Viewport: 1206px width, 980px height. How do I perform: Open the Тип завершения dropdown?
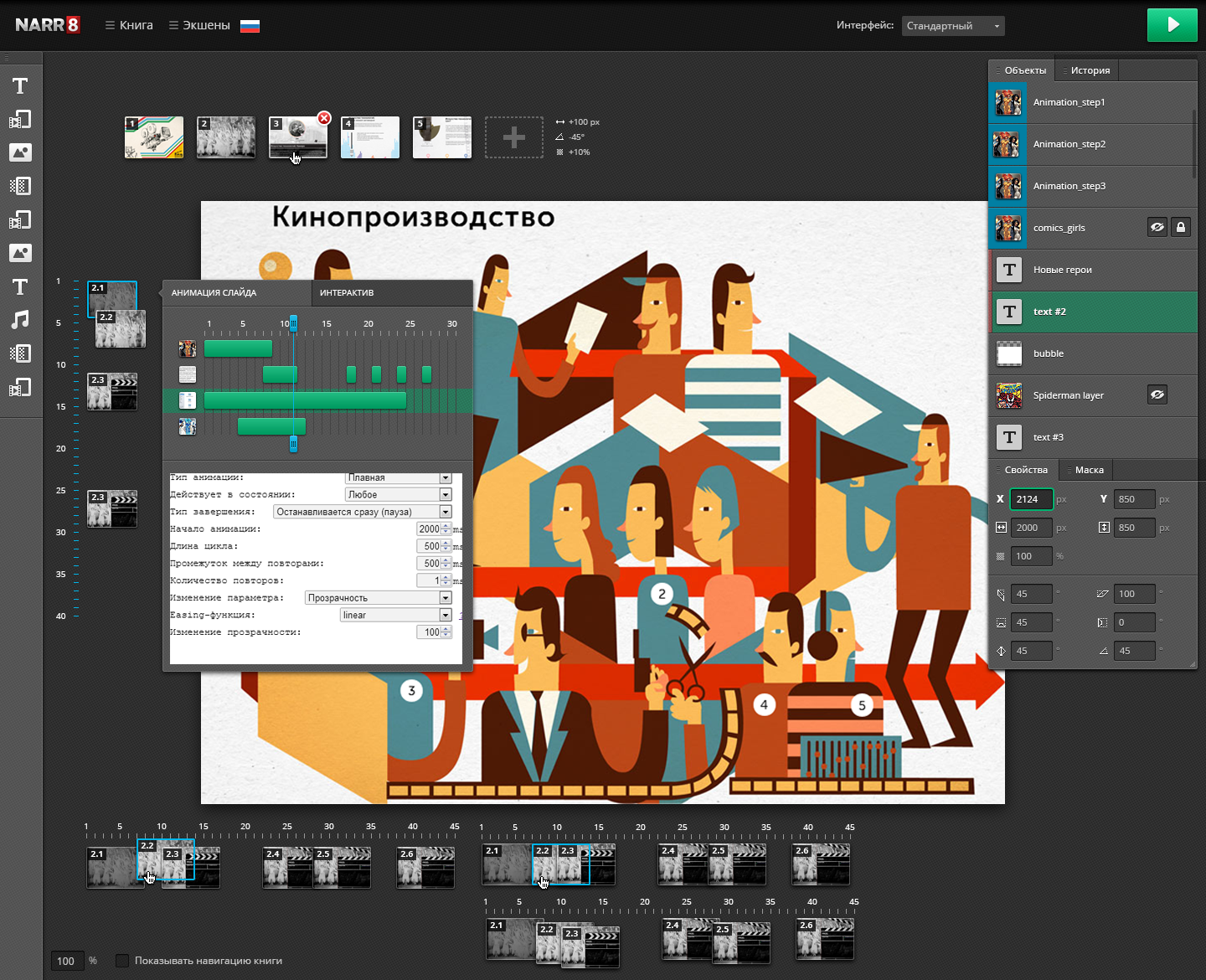pyautogui.click(x=363, y=512)
